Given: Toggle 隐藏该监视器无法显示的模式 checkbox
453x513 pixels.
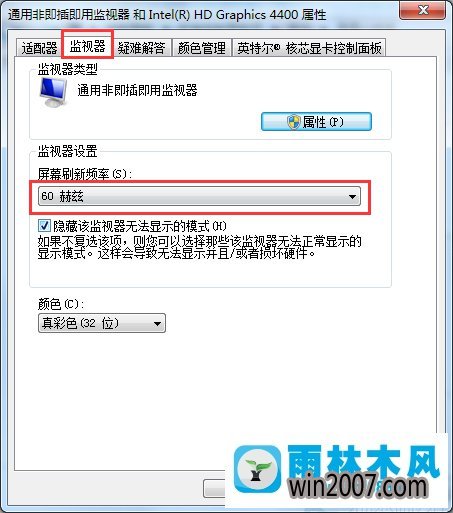Looking at the screenshot, I should (x=44, y=226).
